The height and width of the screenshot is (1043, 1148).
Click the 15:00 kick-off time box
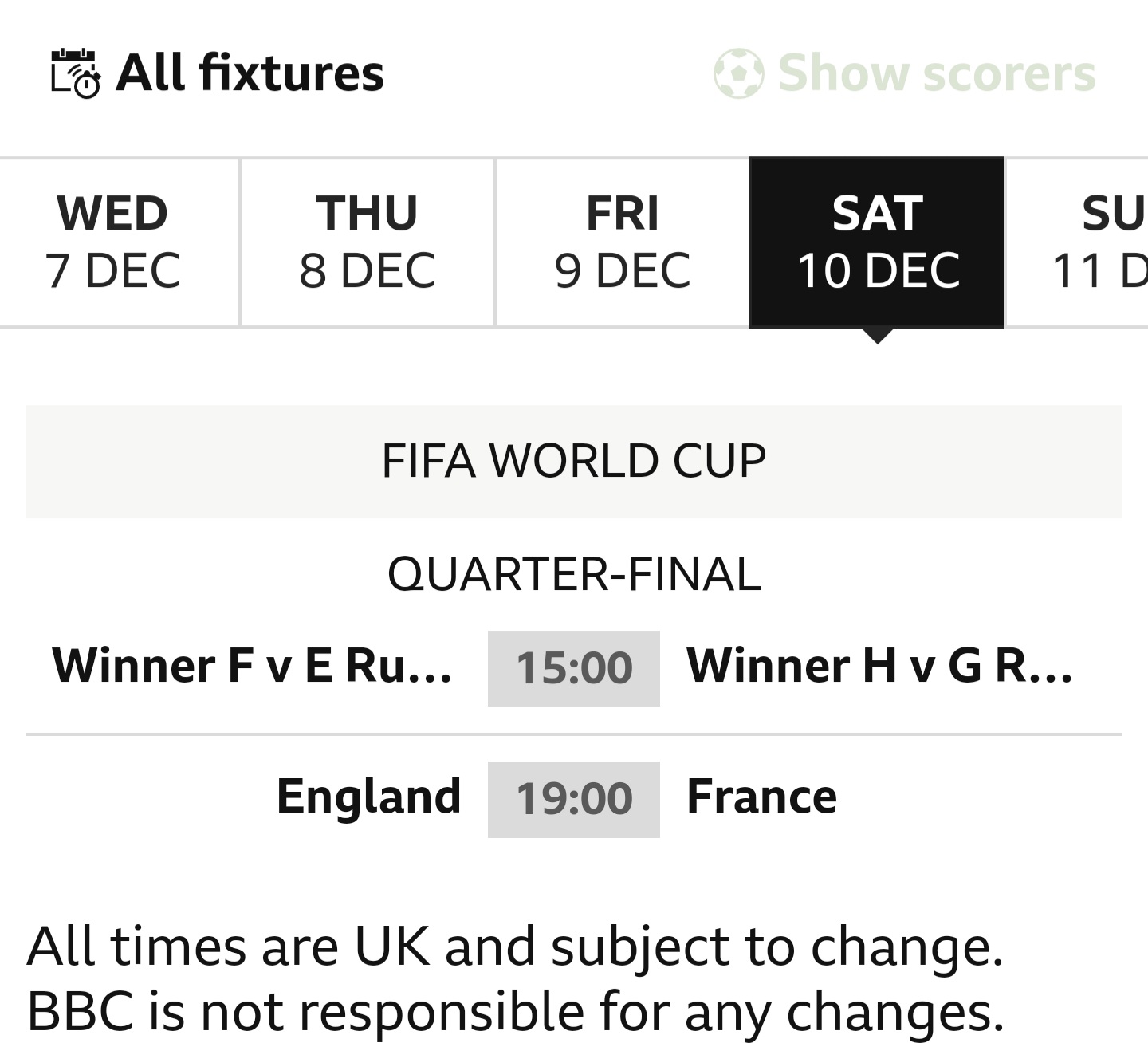(x=574, y=668)
